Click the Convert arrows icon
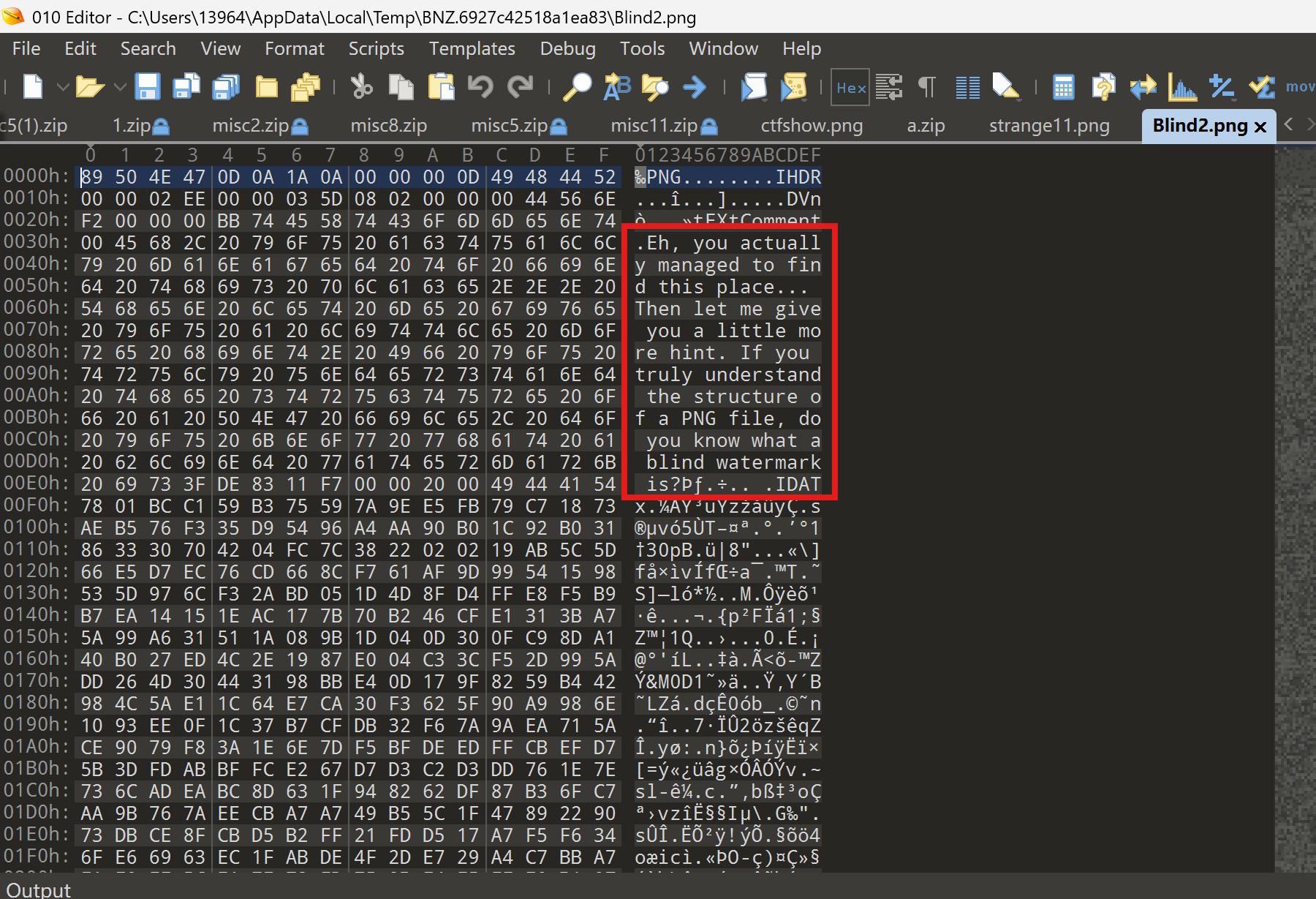The width and height of the screenshot is (1316, 899). tap(1143, 87)
